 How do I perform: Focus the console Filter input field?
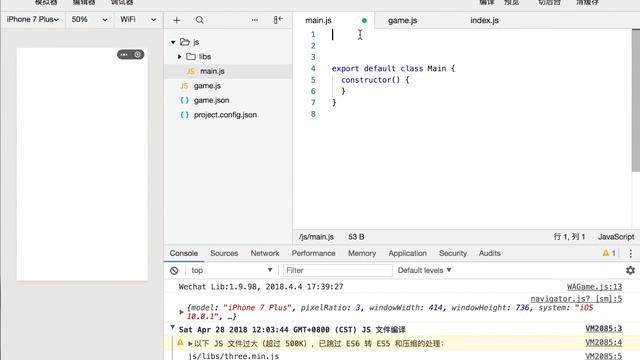(x=338, y=270)
